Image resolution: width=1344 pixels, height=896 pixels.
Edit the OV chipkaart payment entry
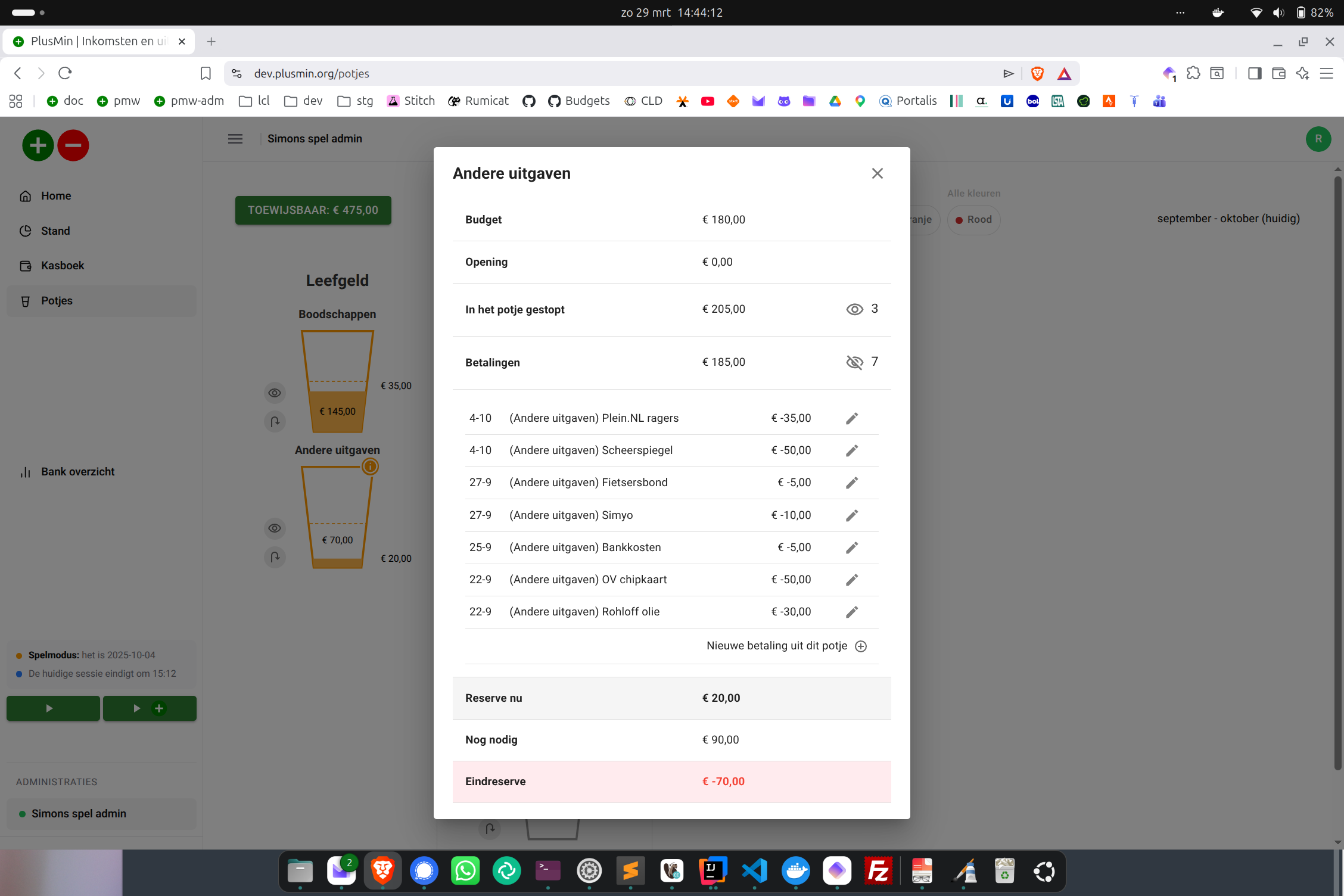[x=852, y=580]
